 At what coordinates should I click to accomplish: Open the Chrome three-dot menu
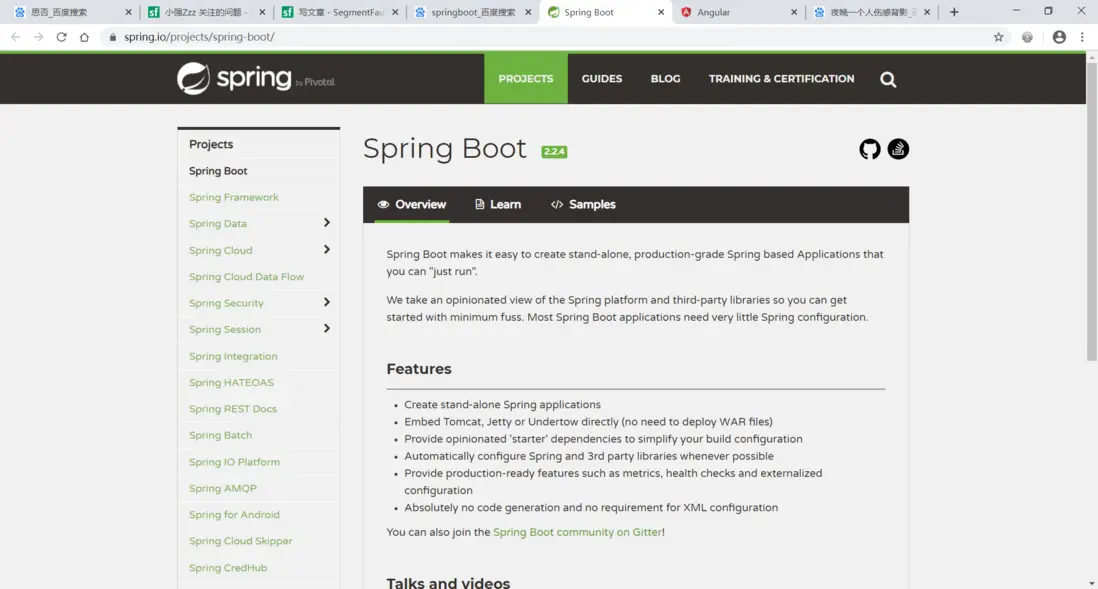click(x=1082, y=37)
